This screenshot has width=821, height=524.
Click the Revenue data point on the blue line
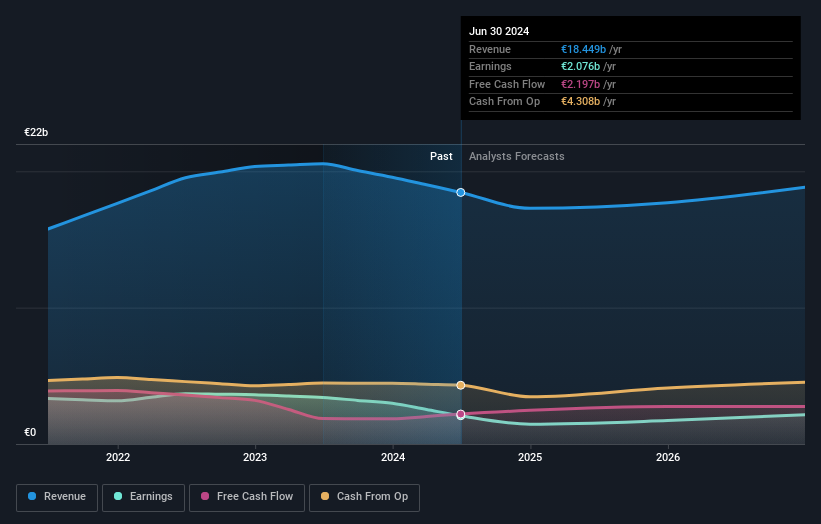tap(461, 193)
